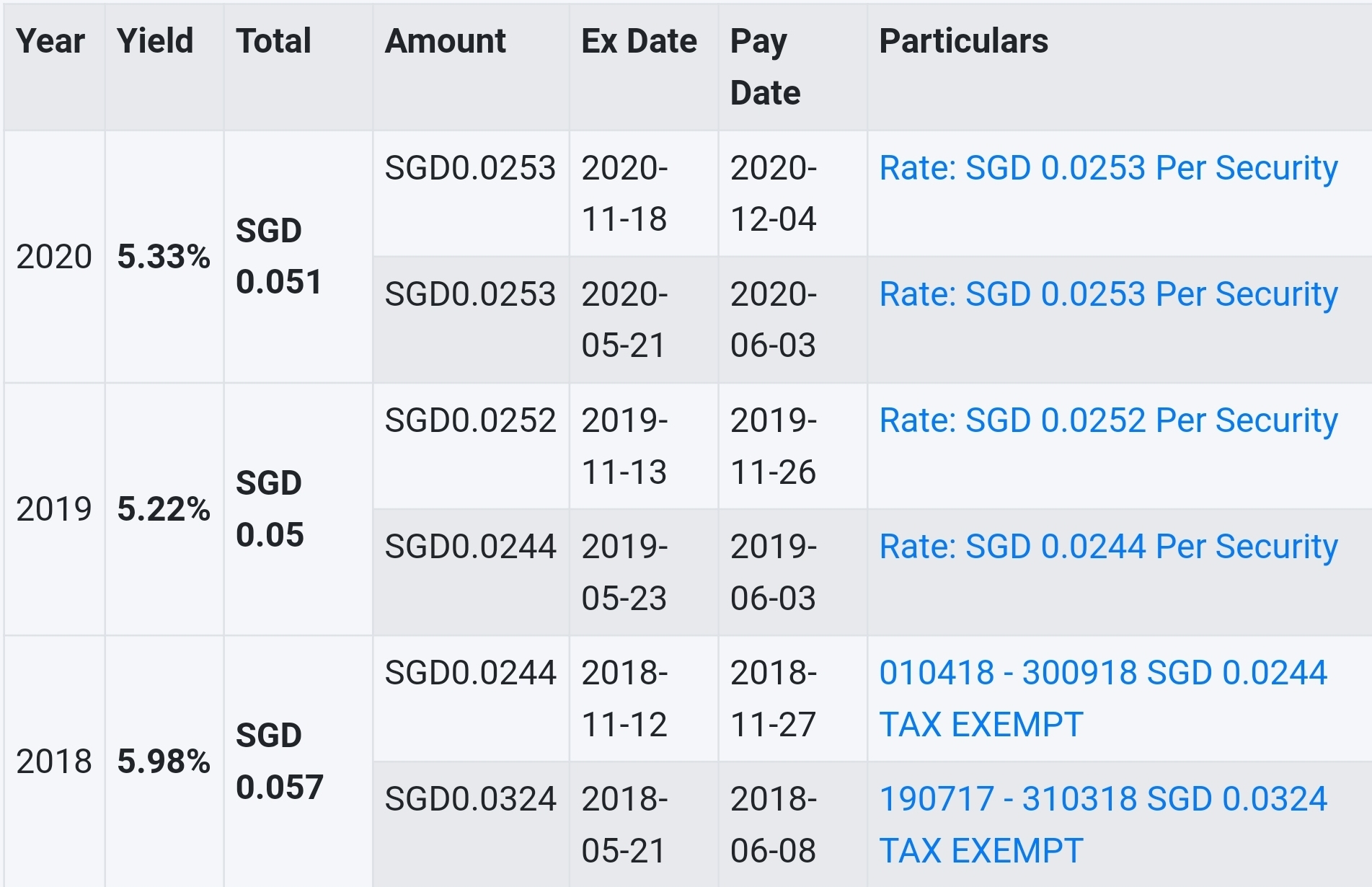Viewport: 1372px width, 887px height.
Task: Open Rate: SGD 0.0244 Per Security link
Action: (x=1108, y=547)
